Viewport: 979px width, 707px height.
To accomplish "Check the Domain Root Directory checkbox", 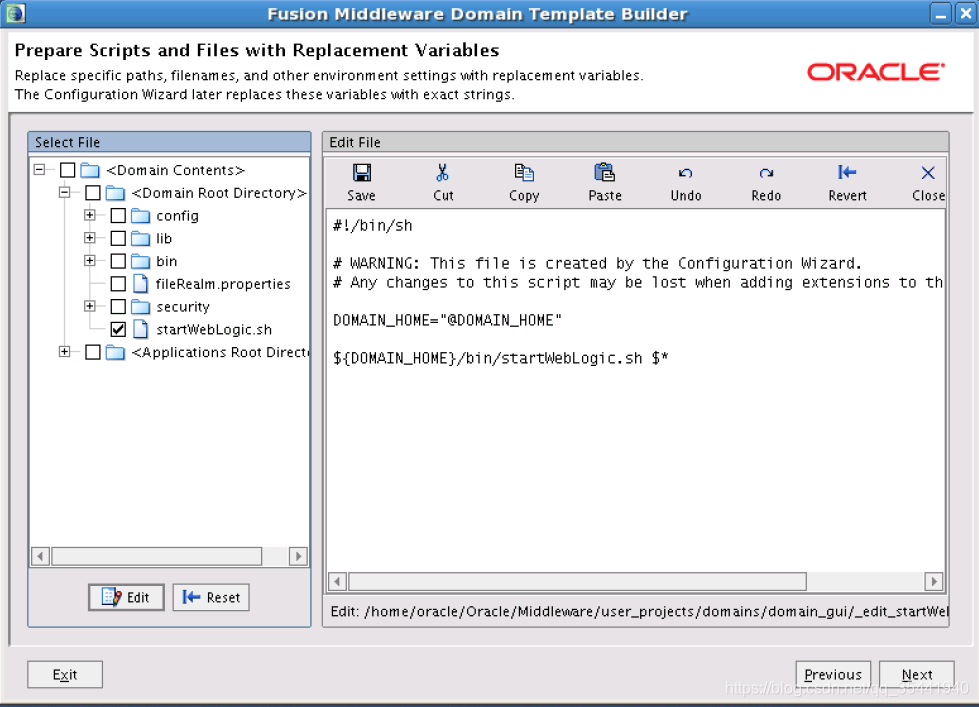I will (92, 193).
